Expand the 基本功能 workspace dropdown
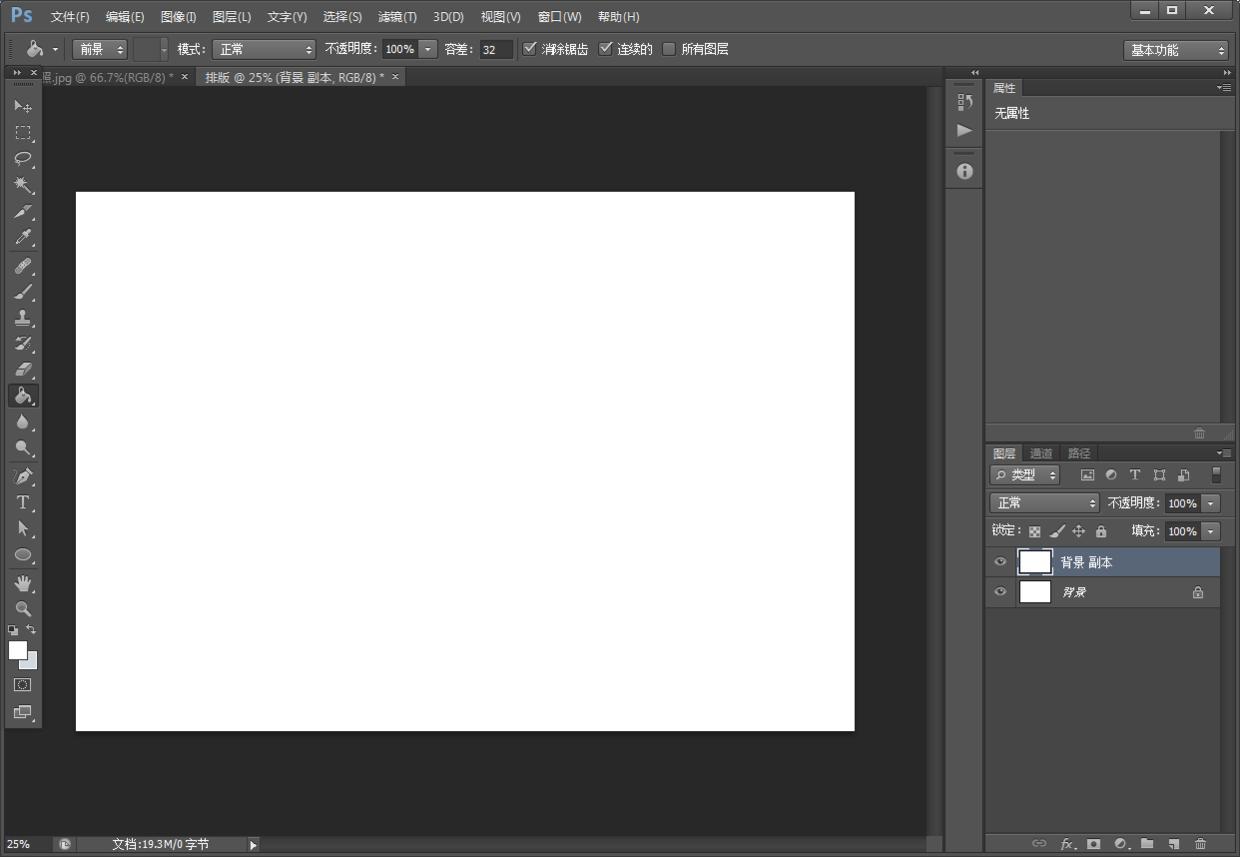 [x=1175, y=50]
